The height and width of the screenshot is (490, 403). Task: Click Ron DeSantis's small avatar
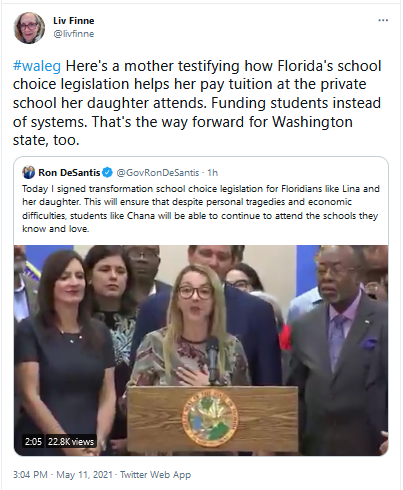[x=29, y=172]
